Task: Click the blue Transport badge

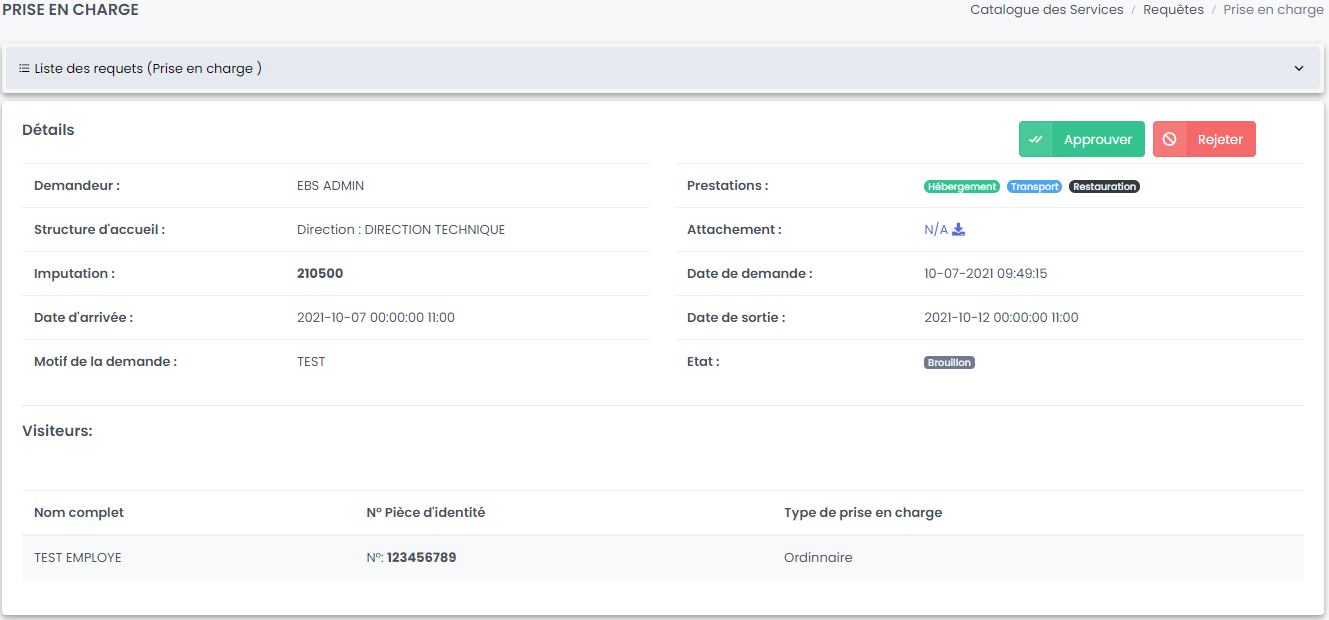Action: coord(1034,187)
